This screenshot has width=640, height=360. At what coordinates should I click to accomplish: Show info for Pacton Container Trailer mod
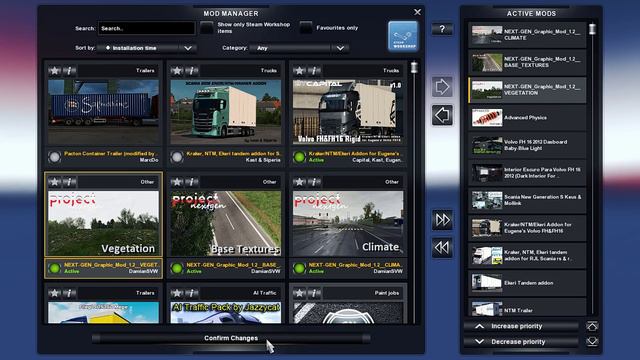[69, 71]
